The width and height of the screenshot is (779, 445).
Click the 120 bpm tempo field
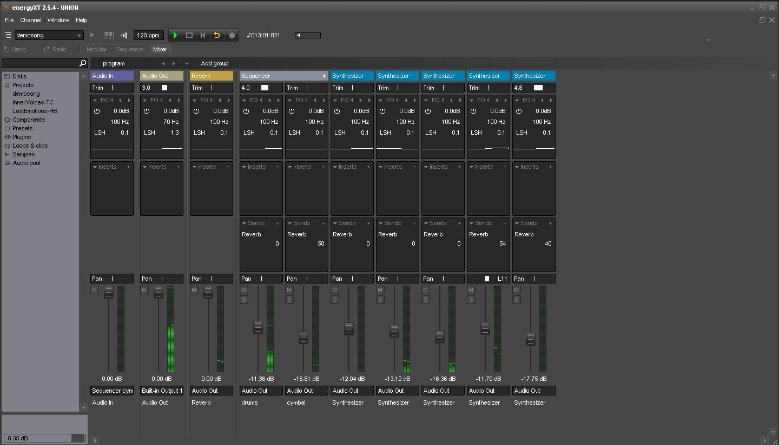point(148,35)
